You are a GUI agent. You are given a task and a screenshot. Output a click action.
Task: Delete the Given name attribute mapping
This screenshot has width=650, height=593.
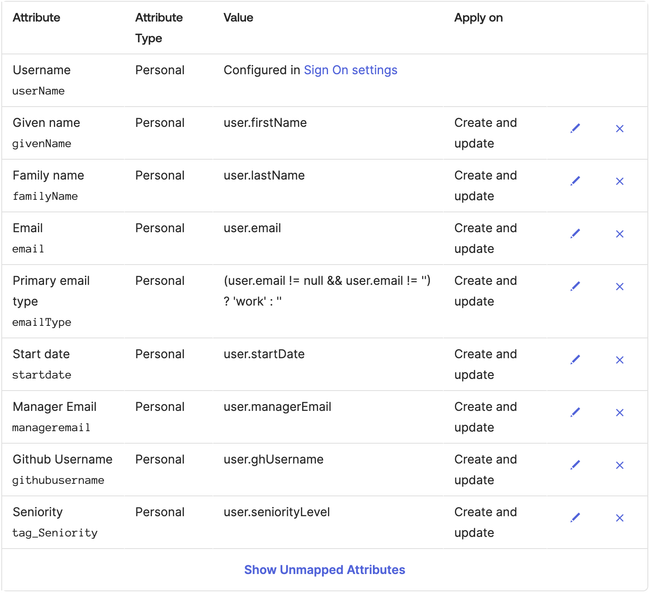620,129
